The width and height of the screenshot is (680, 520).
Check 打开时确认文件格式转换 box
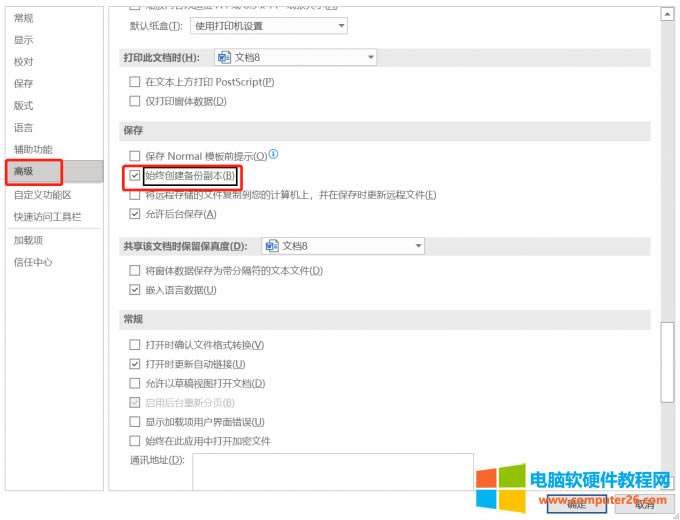(x=135, y=345)
